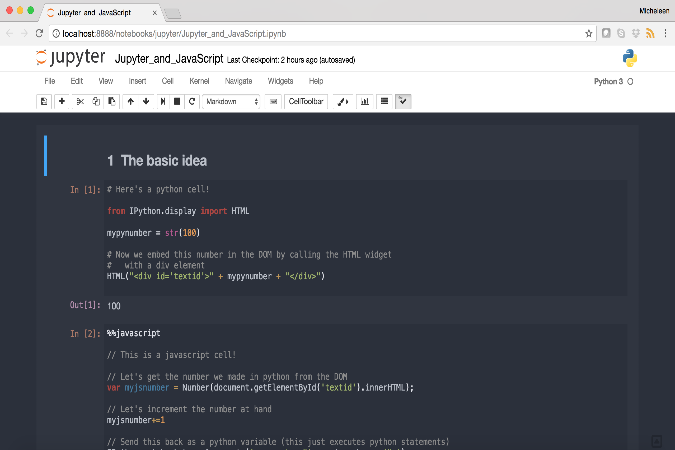Screen dimensions: 675x450
Task: Toggle the list-lines toolbar button
Action: [385, 101]
